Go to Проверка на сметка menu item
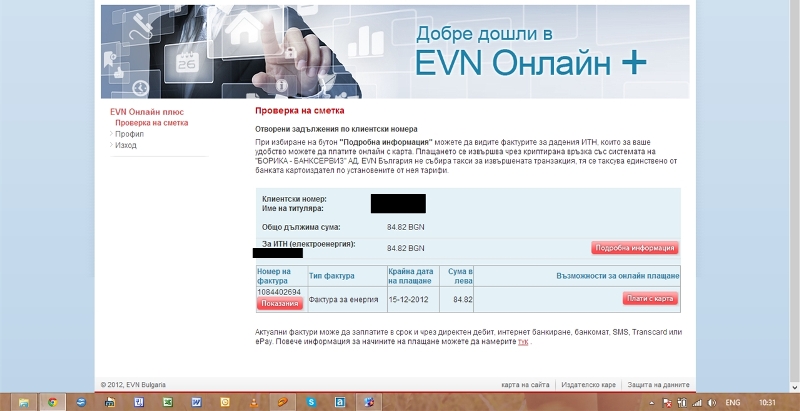800x411 pixels. [x=151, y=123]
